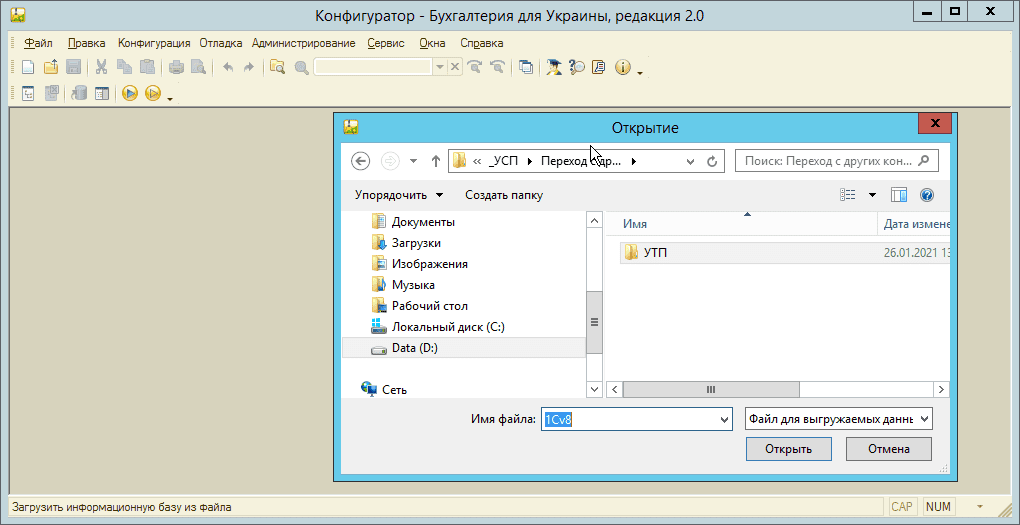Click the update database configuration icon
This screenshot has height=525, width=1020.
coord(79,94)
